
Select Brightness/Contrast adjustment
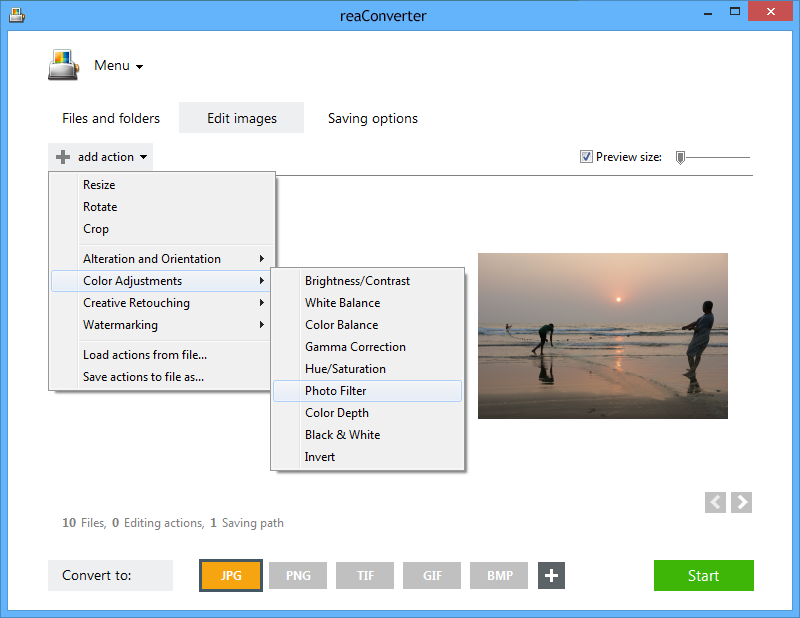tap(367, 281)
